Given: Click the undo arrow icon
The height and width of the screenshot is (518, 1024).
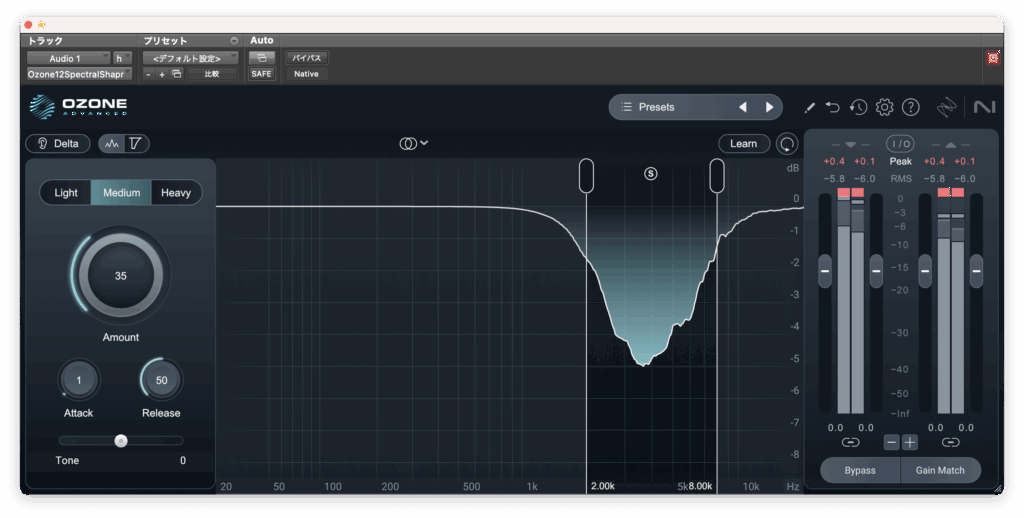Looking at the screenshot, I should [x=833, y=107].
